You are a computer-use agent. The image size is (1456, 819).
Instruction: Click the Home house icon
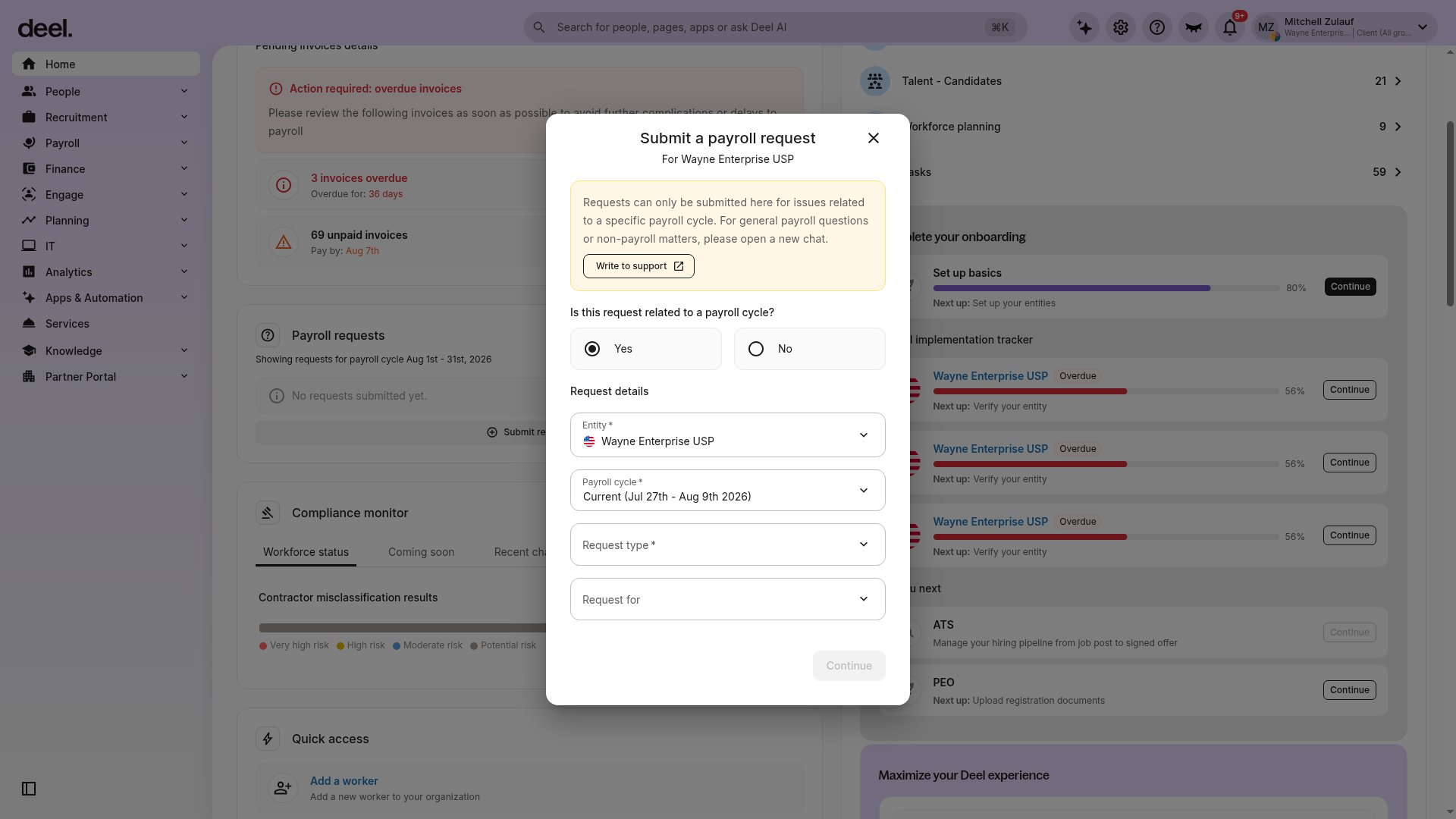point(29,64)
